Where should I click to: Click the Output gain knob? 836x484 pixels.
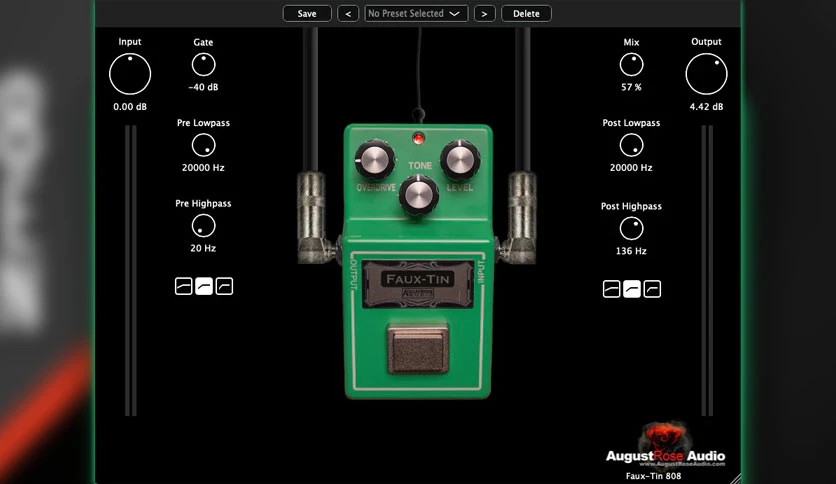(706, 74)
